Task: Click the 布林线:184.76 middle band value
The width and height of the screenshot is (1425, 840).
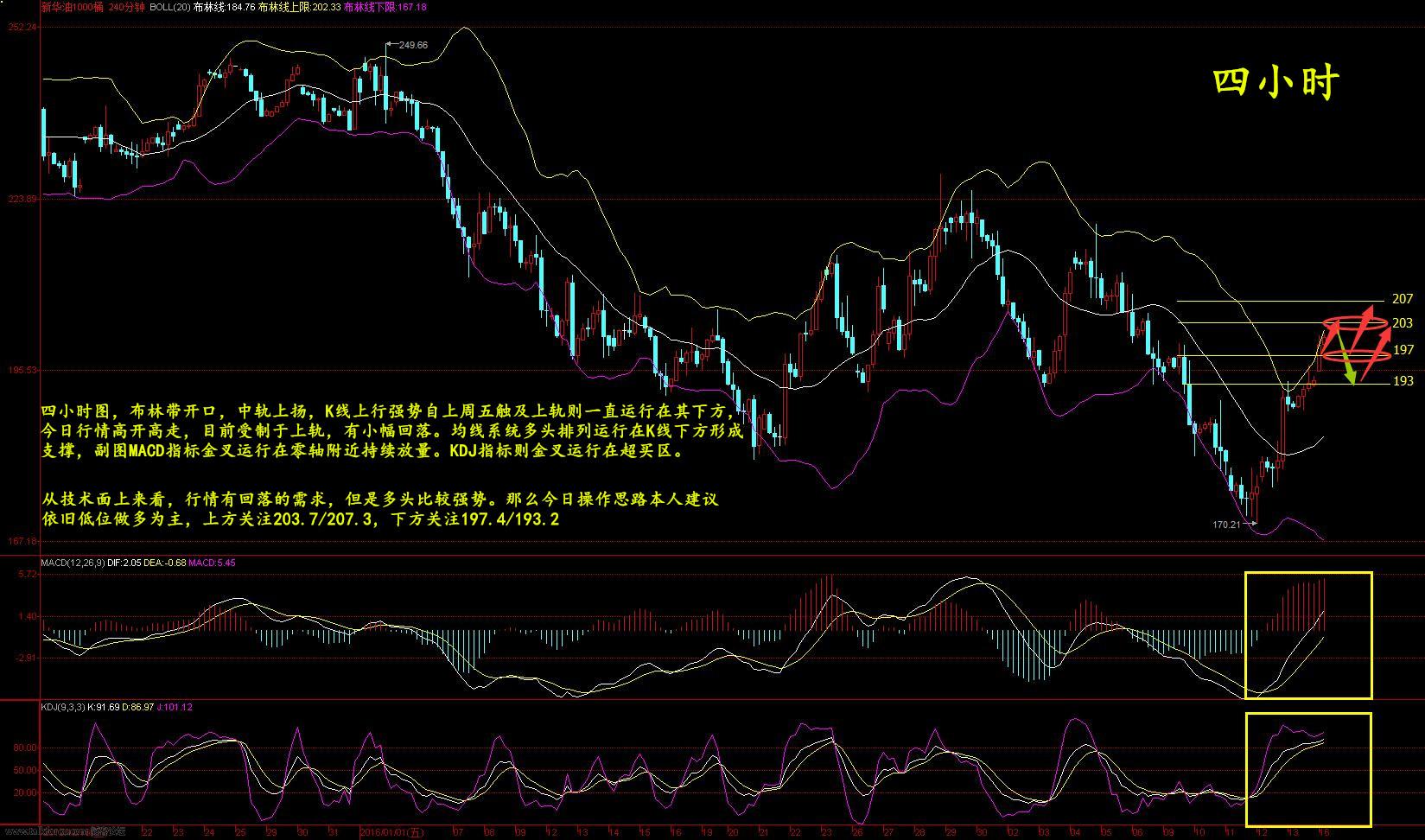Action: pyautogui.click(x=224, y=7)
